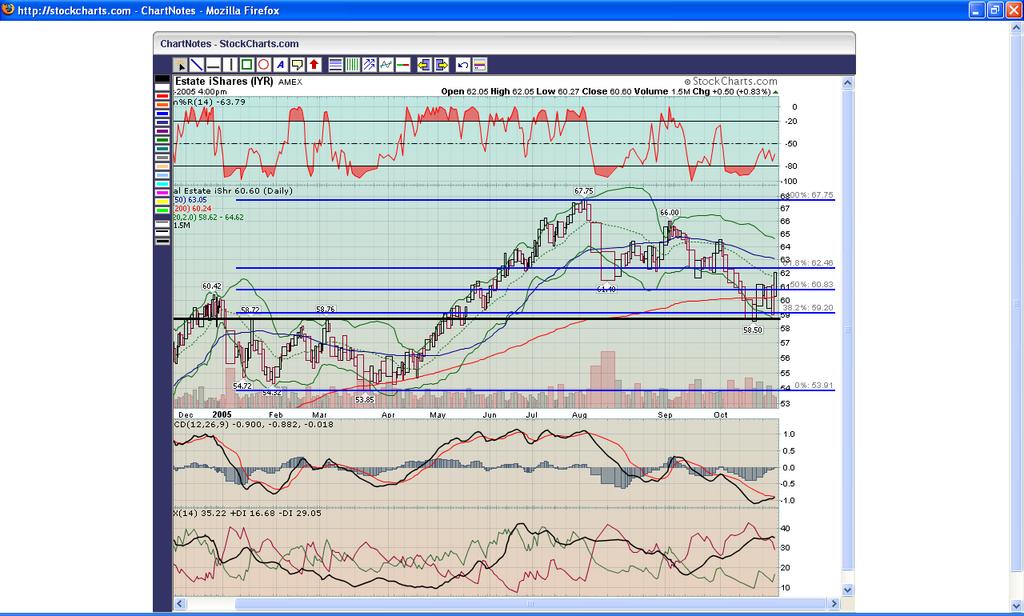This screenshot has width=1024, height=616.
Task: Click the 67.75 peak price label
Action: [584, 191]
